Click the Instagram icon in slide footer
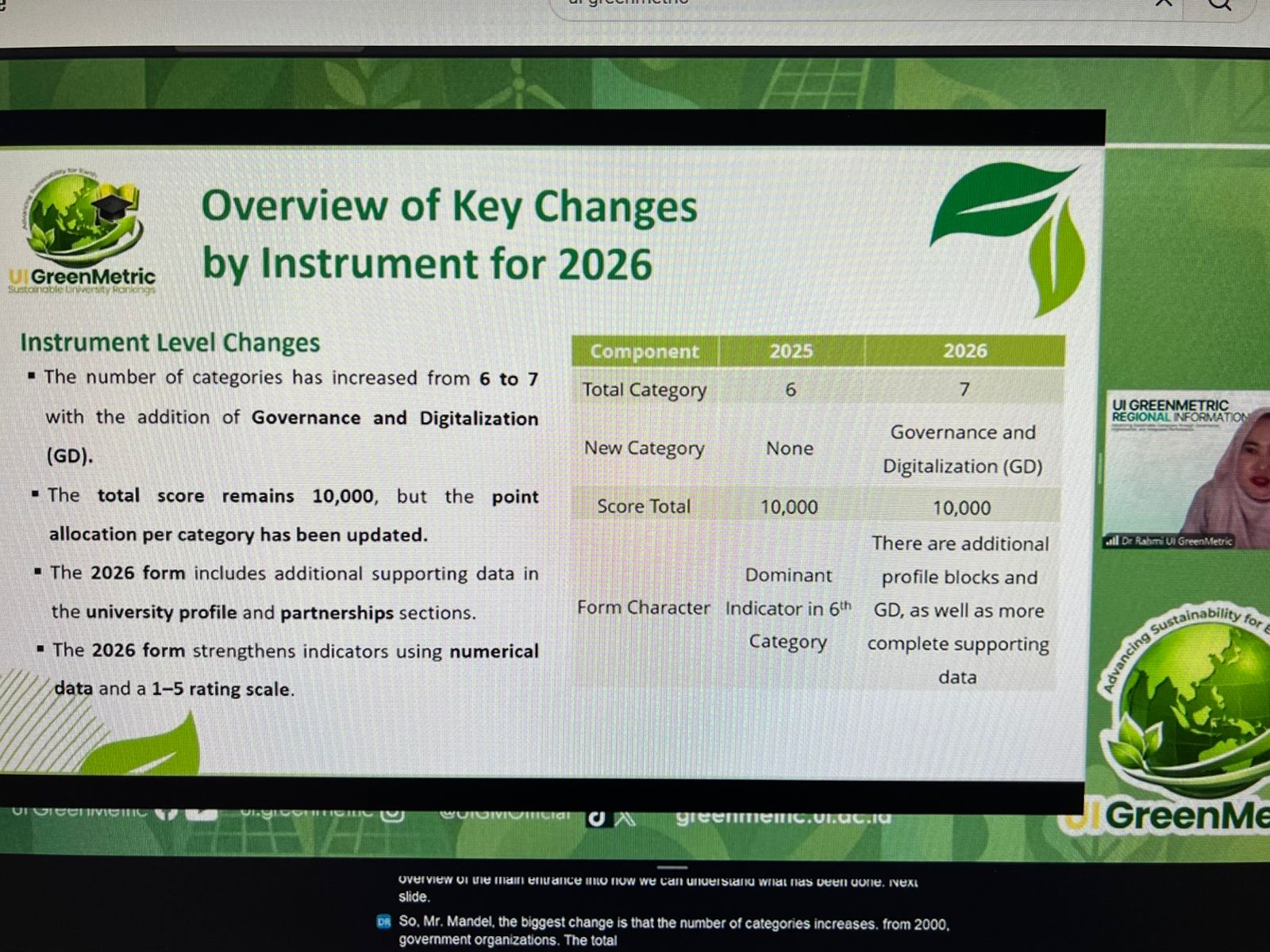The width and height of the screenshot is (1270, 952). pyautogui.click(x=393, y=814)
